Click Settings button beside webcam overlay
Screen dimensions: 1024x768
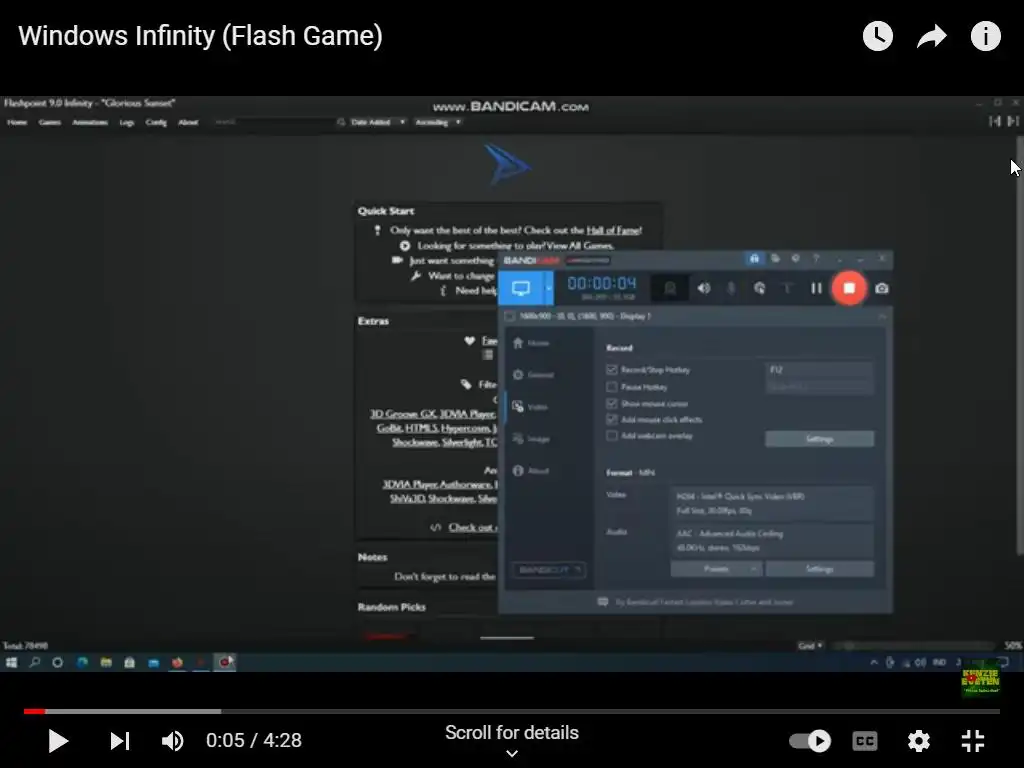click(x=819, y=439)
